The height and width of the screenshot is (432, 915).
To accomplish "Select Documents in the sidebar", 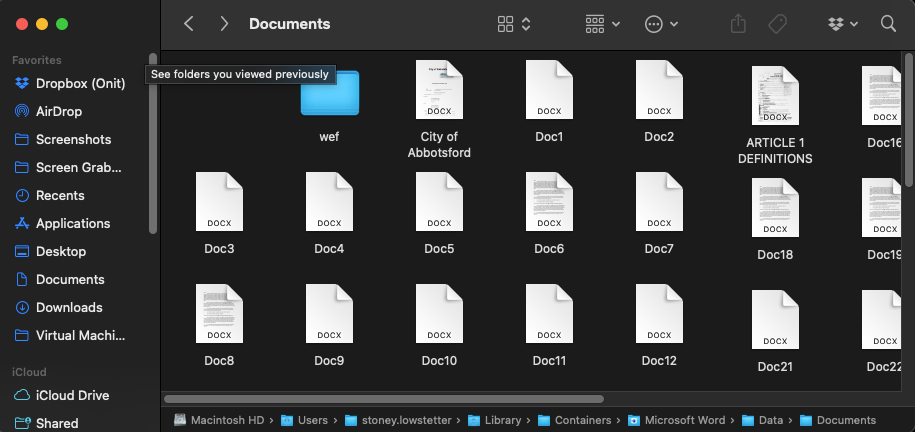I will pos(60,280).
